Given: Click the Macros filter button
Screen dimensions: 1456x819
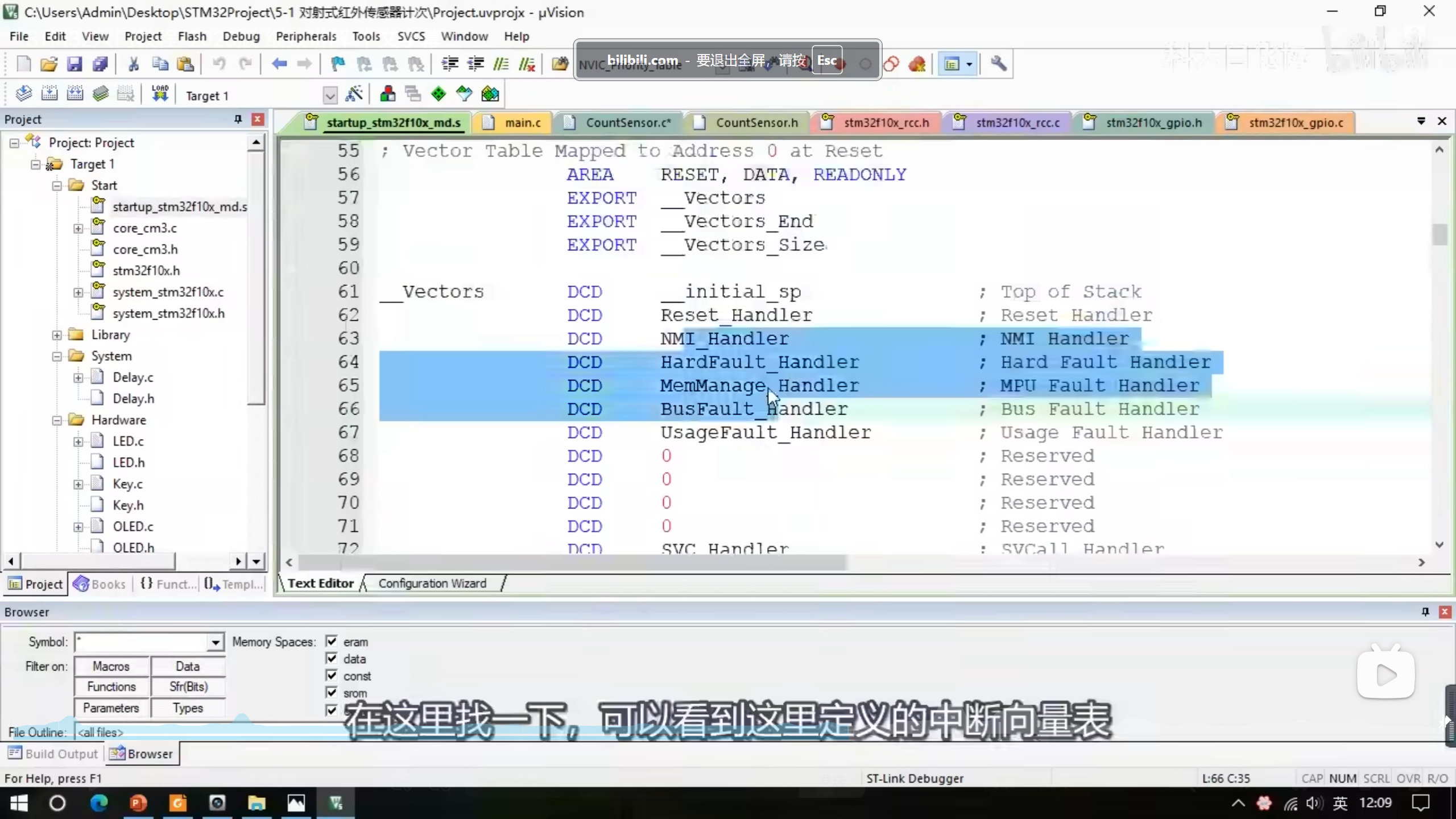Looking at the screenshot, I should click(111, 666).
